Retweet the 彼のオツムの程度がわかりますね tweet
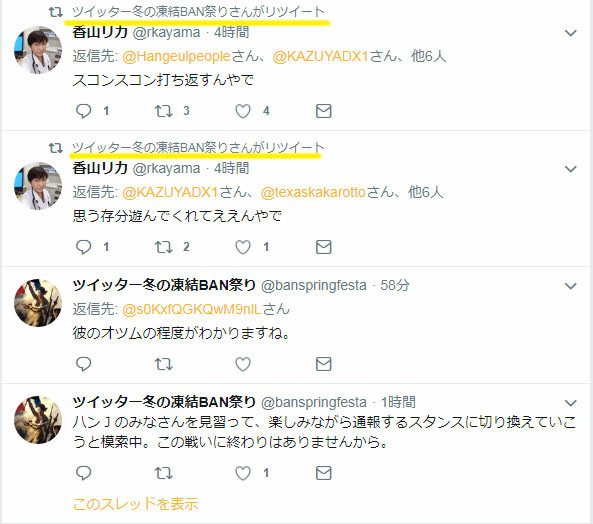 click(164, 364)
